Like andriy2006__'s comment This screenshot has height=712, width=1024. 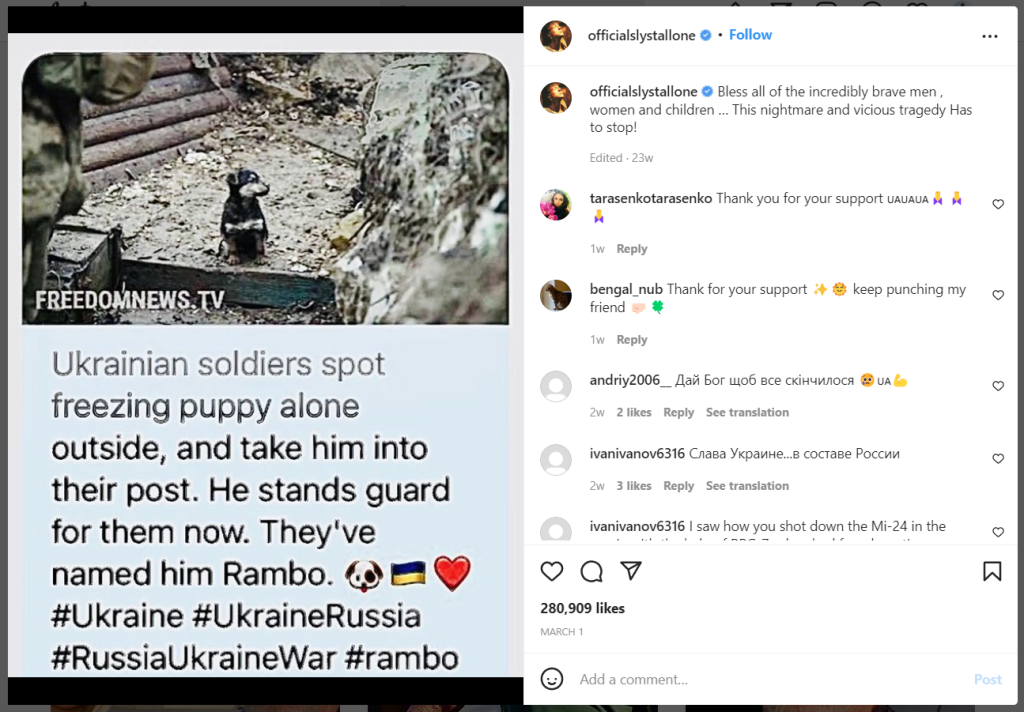(x=998, y=386)
